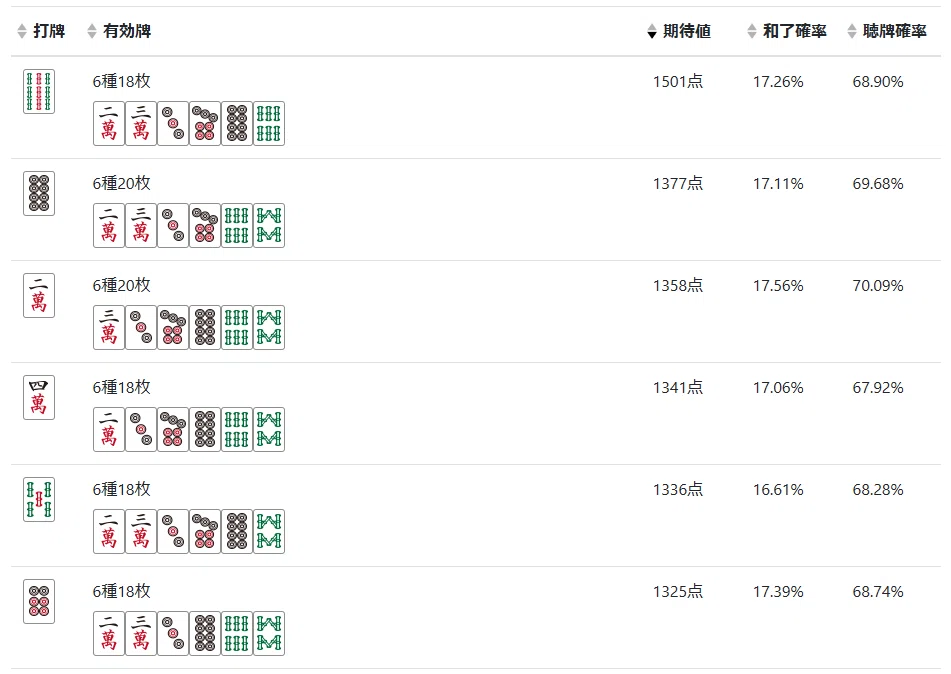Click the 1501点 expected value cell

pyautogui.click(x=678, y=81)
